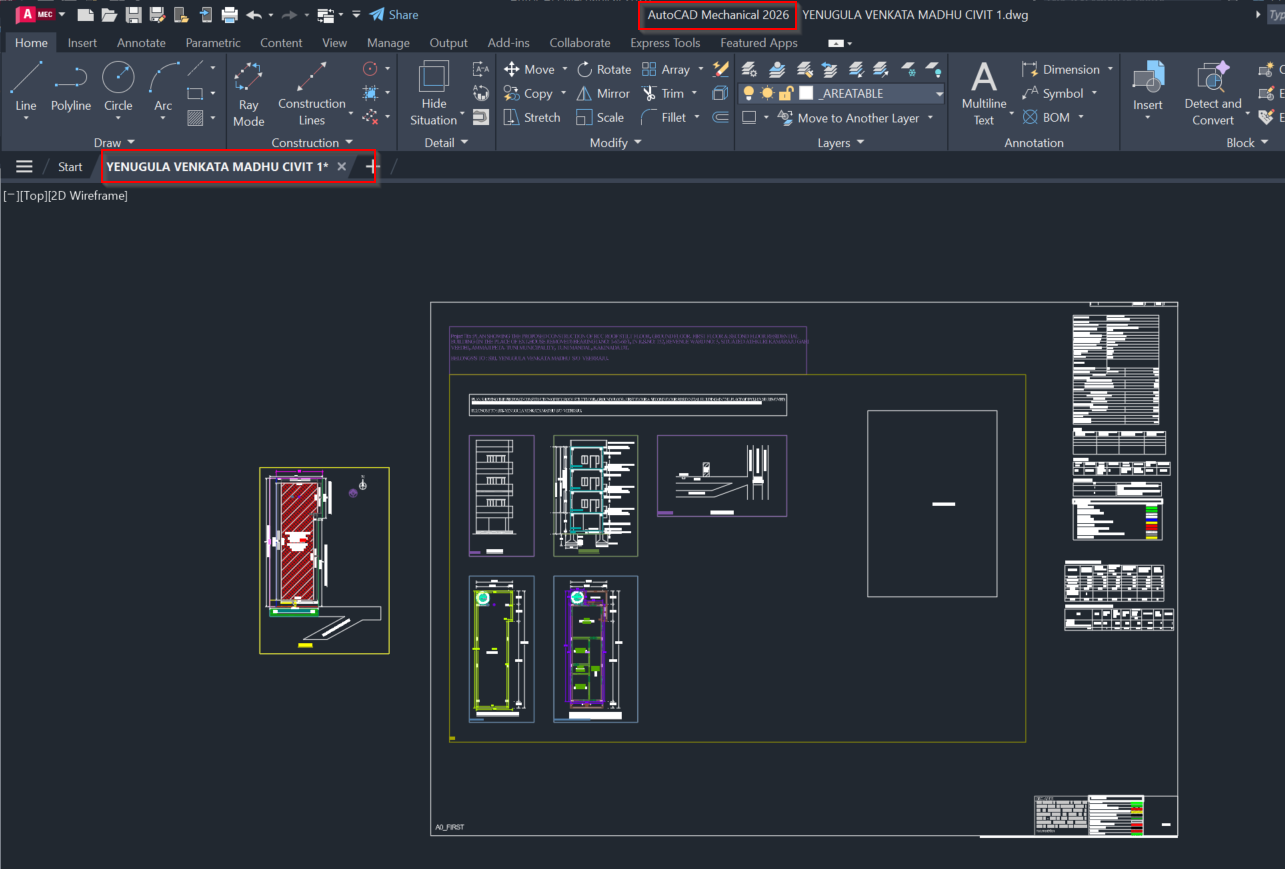Click Move to Another Layer button

coord(847,117)
